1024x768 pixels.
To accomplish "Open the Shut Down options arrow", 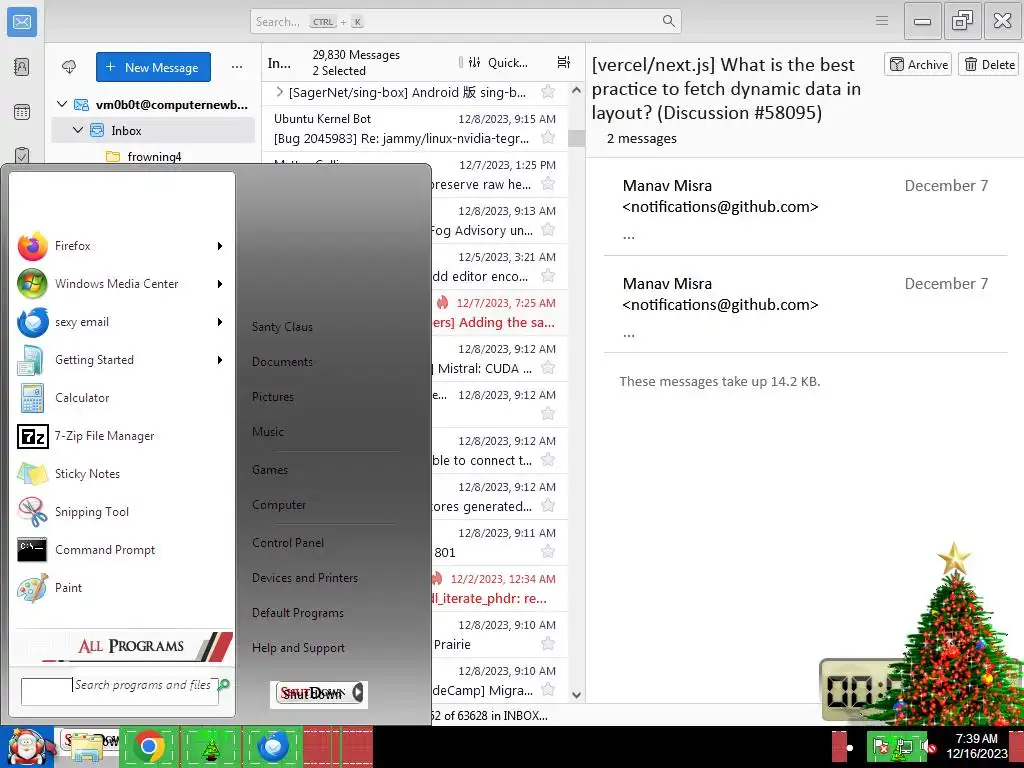I will [x=358, y=692].
